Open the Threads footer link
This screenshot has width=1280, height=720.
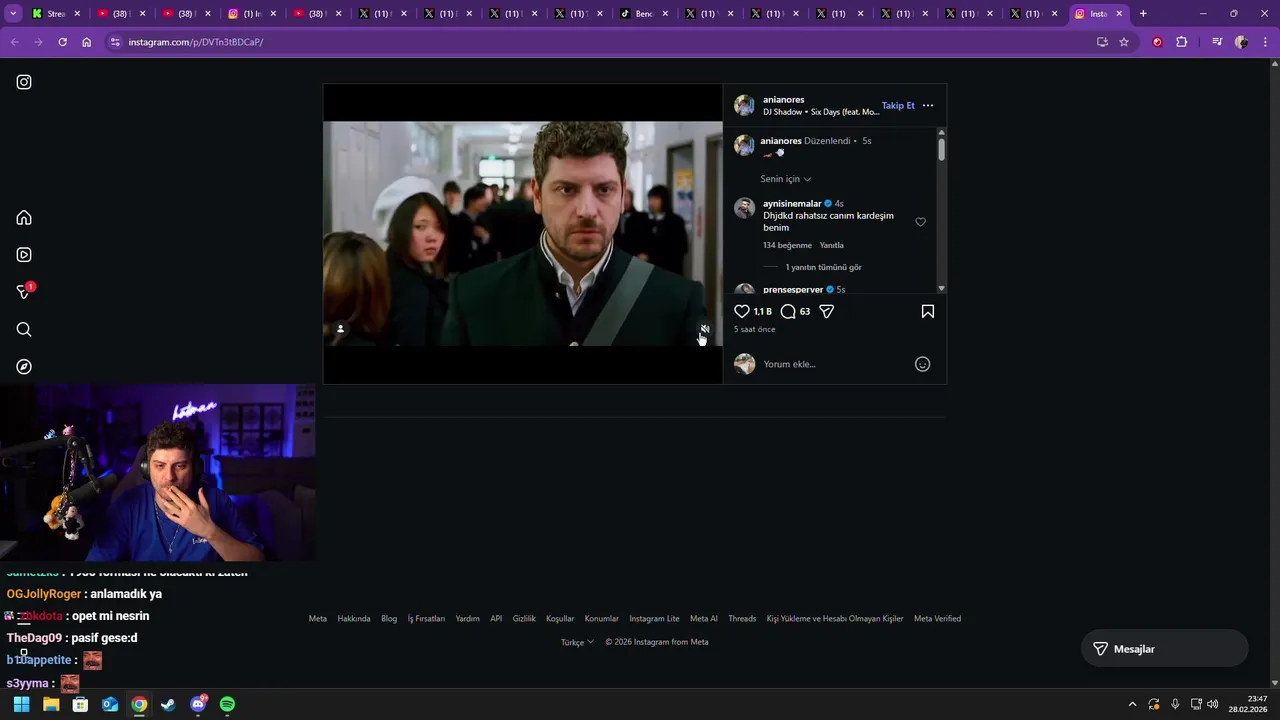point(742,618)
